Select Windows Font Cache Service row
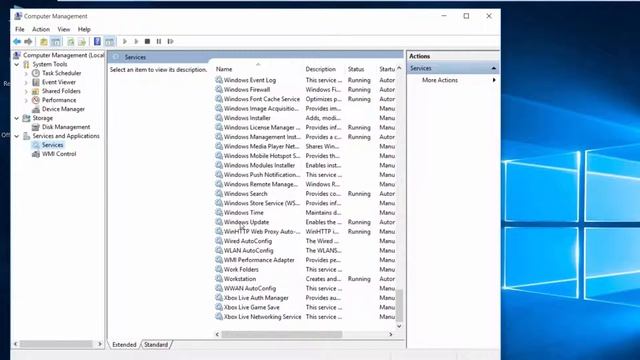 tap(262, 99)
